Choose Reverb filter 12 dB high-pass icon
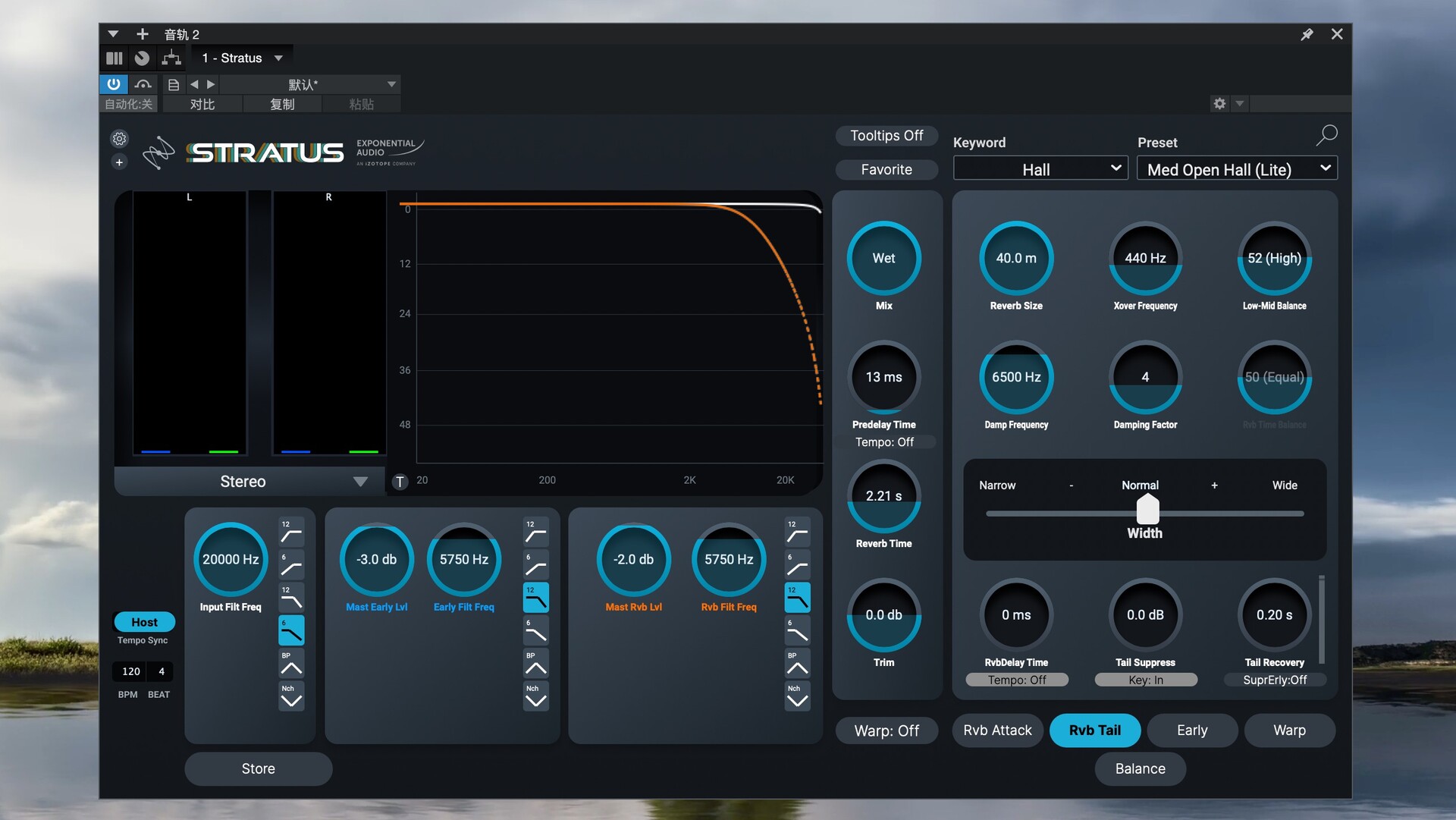The image size is (1456, 820). pos(797,533)
